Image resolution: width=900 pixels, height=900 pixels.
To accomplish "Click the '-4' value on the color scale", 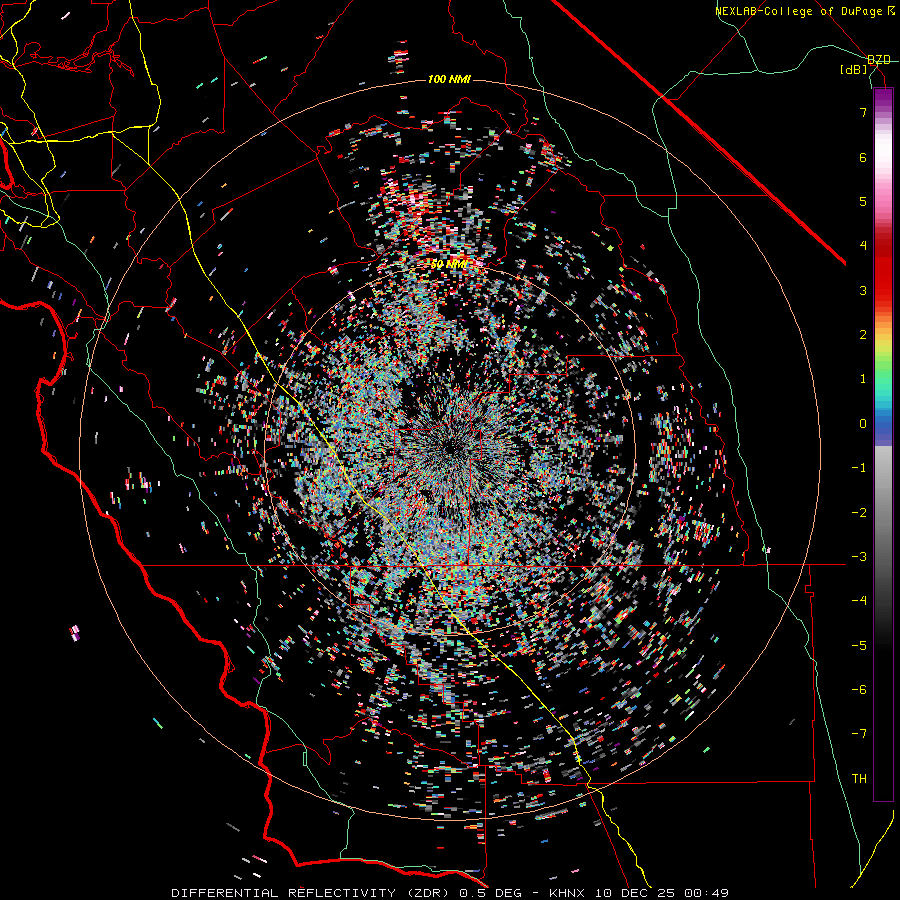I will [x=859, y=601].
